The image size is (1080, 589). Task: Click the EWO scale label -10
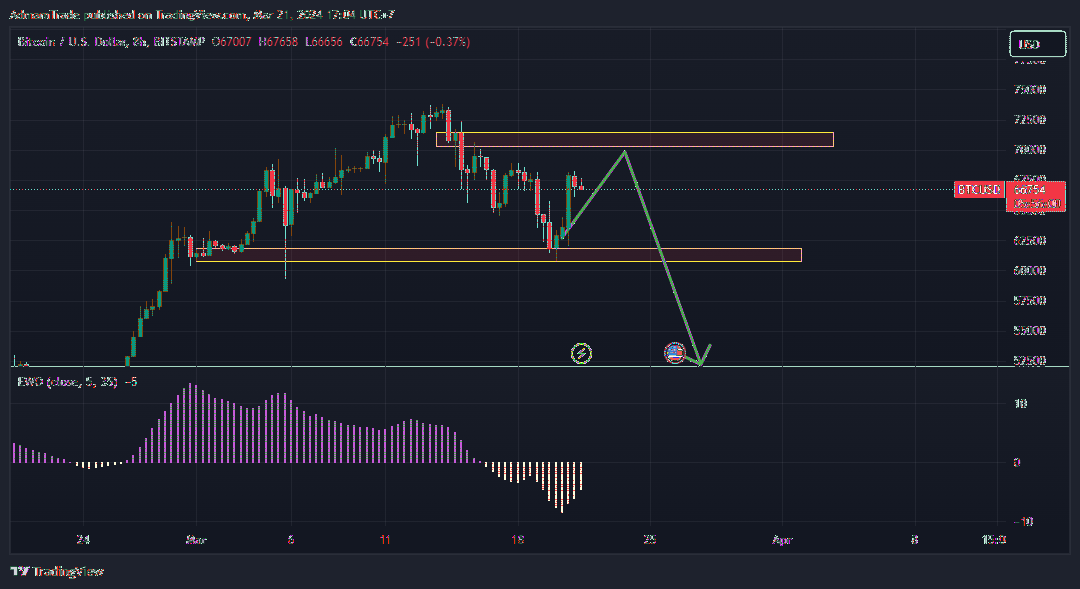[1023, 522]
